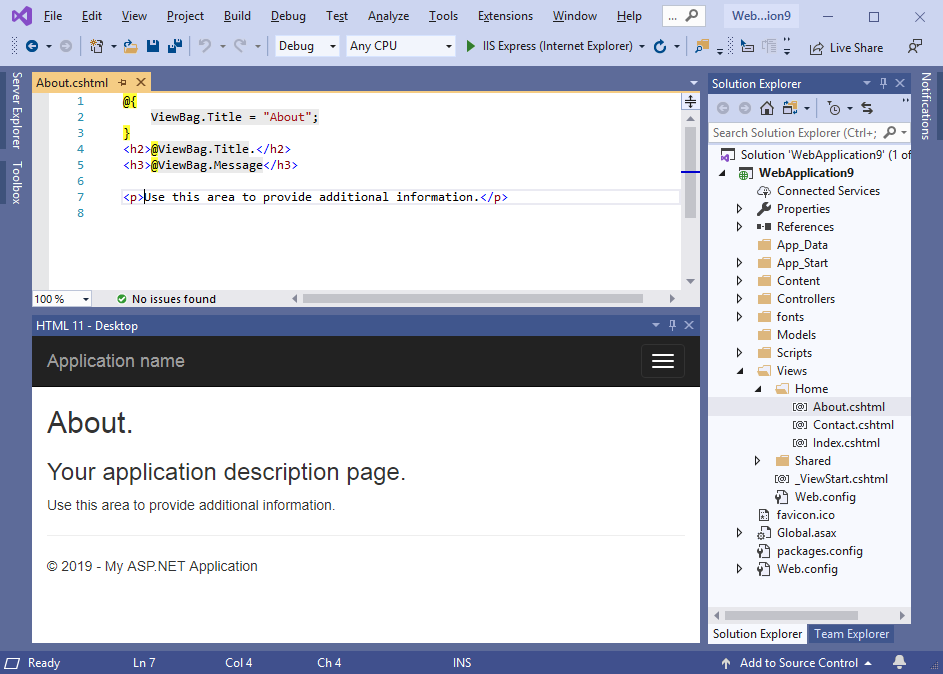This screenshot has height=674, width=943.
Task: Open the Build menu
Action: coord(237,16)
